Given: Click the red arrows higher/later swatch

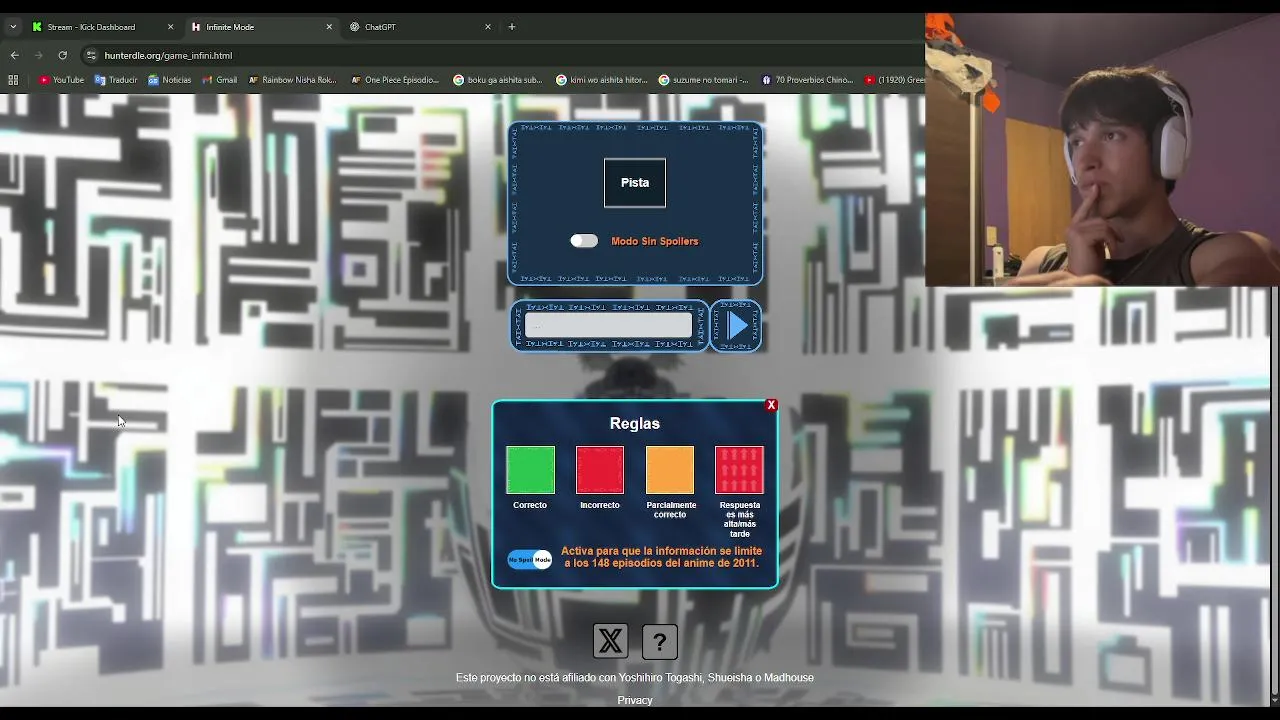Looking at the screenshot, I should pyautogui.click(x=739, y=470).
